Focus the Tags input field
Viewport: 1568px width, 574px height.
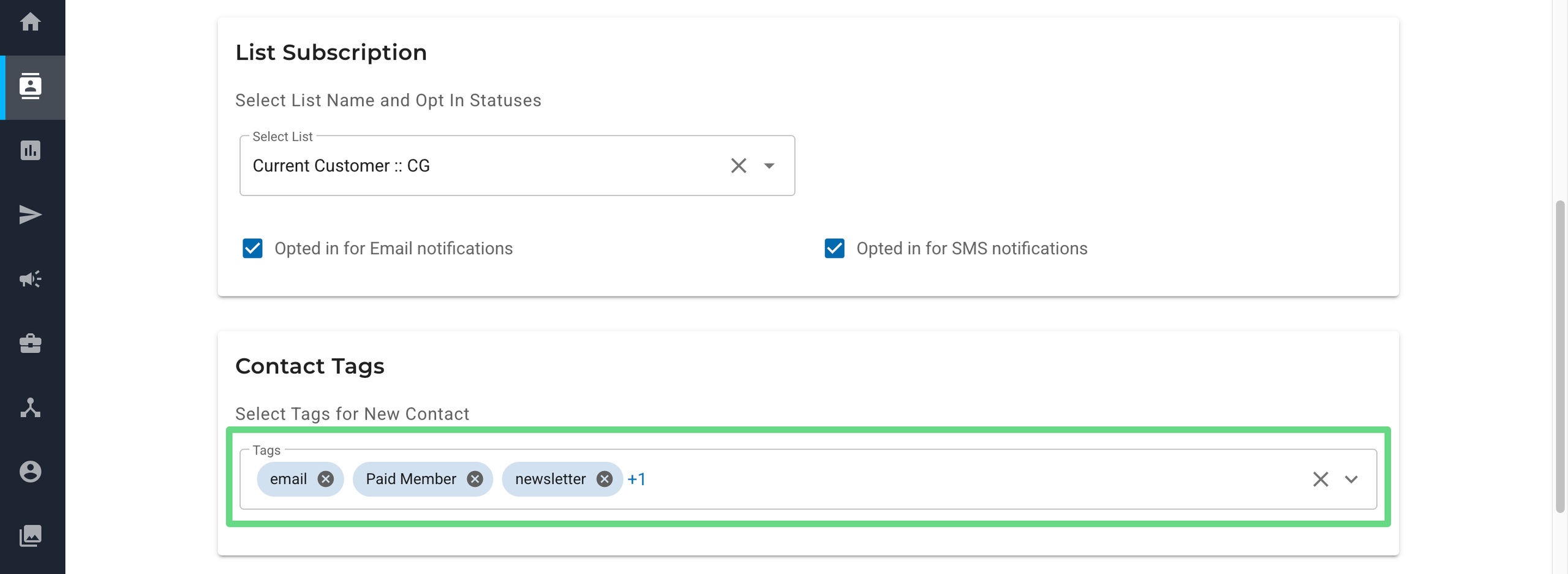coord(808,479)
